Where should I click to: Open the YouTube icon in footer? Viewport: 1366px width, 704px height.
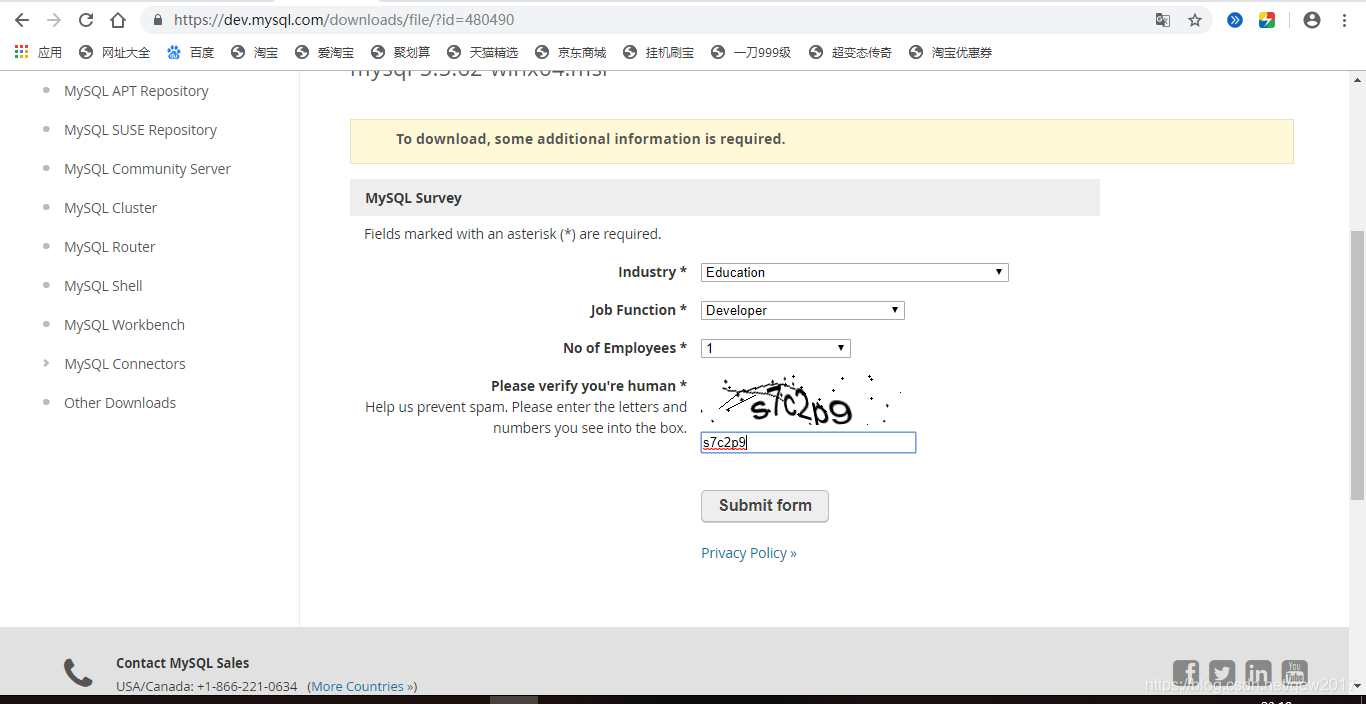pos(1294,674)
